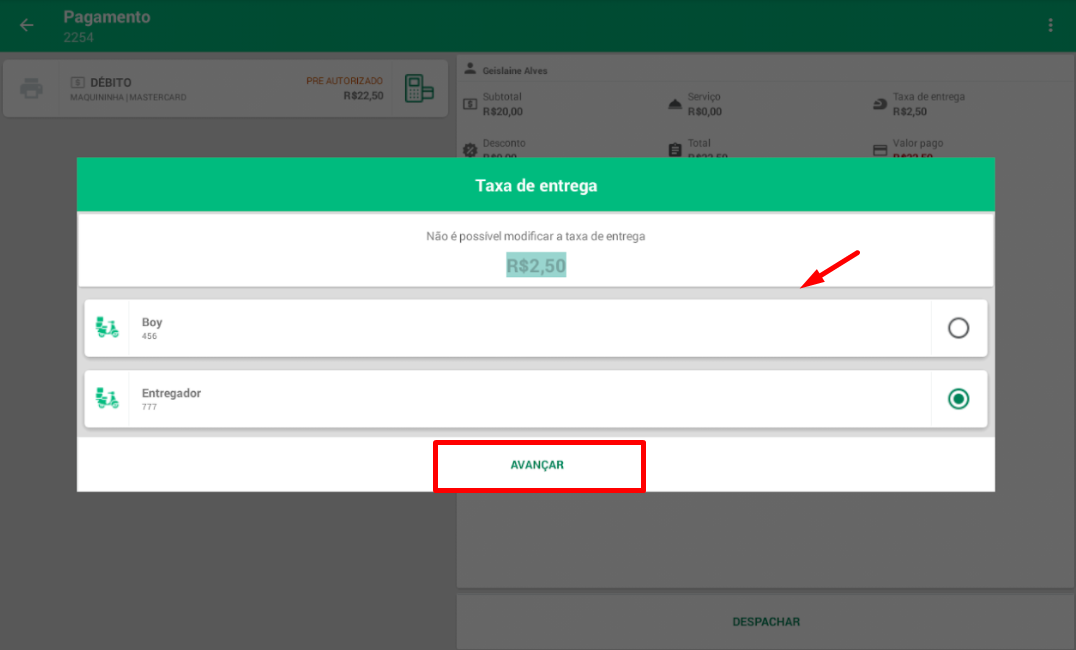Image resolution: width=1076 pixels, height=650 pixels.
Task: Click the Entregador 777 delivery row
Action: tap(536, 399)
